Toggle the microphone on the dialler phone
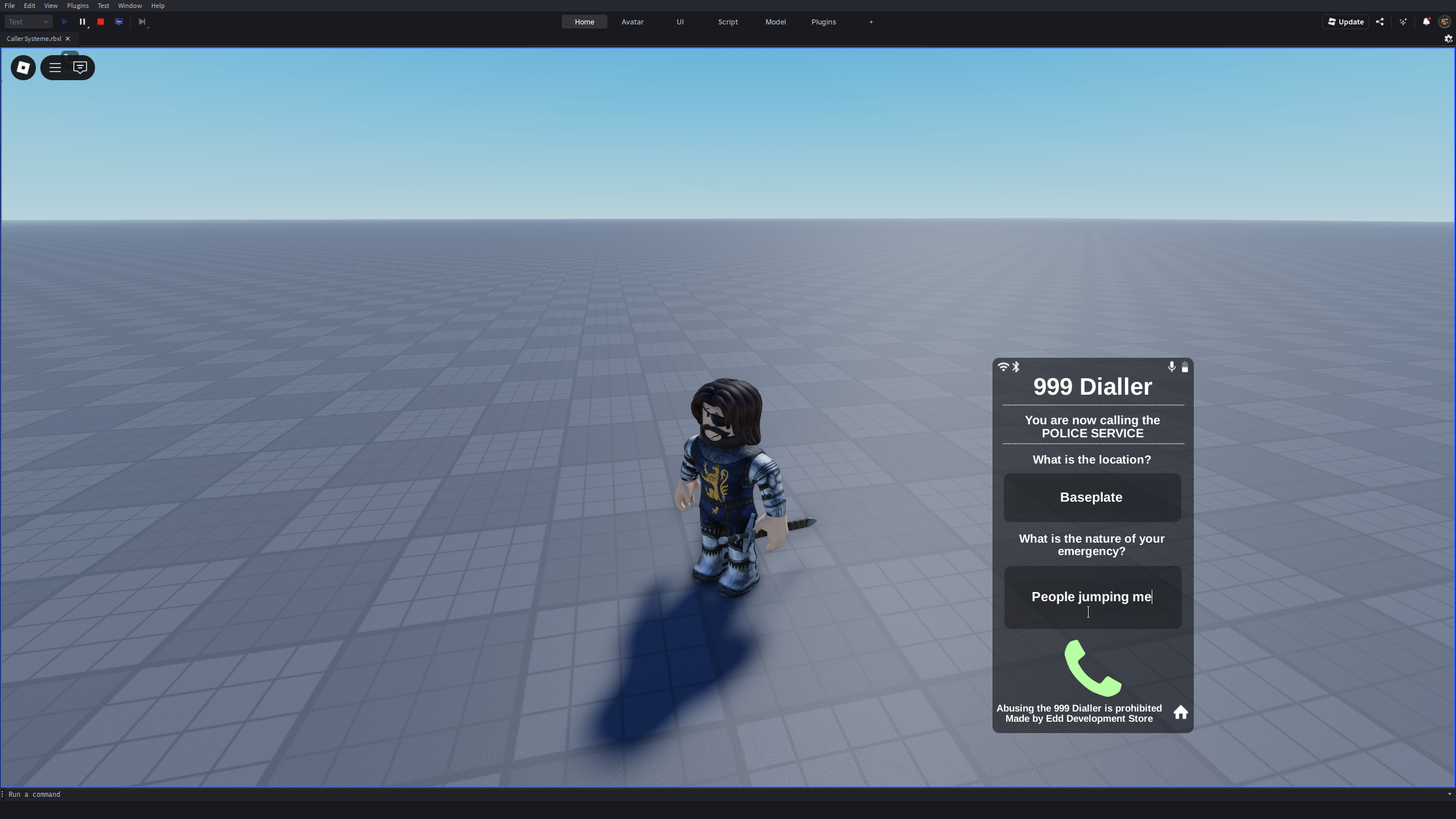 pyautogui.click(x=1172, y=367)
